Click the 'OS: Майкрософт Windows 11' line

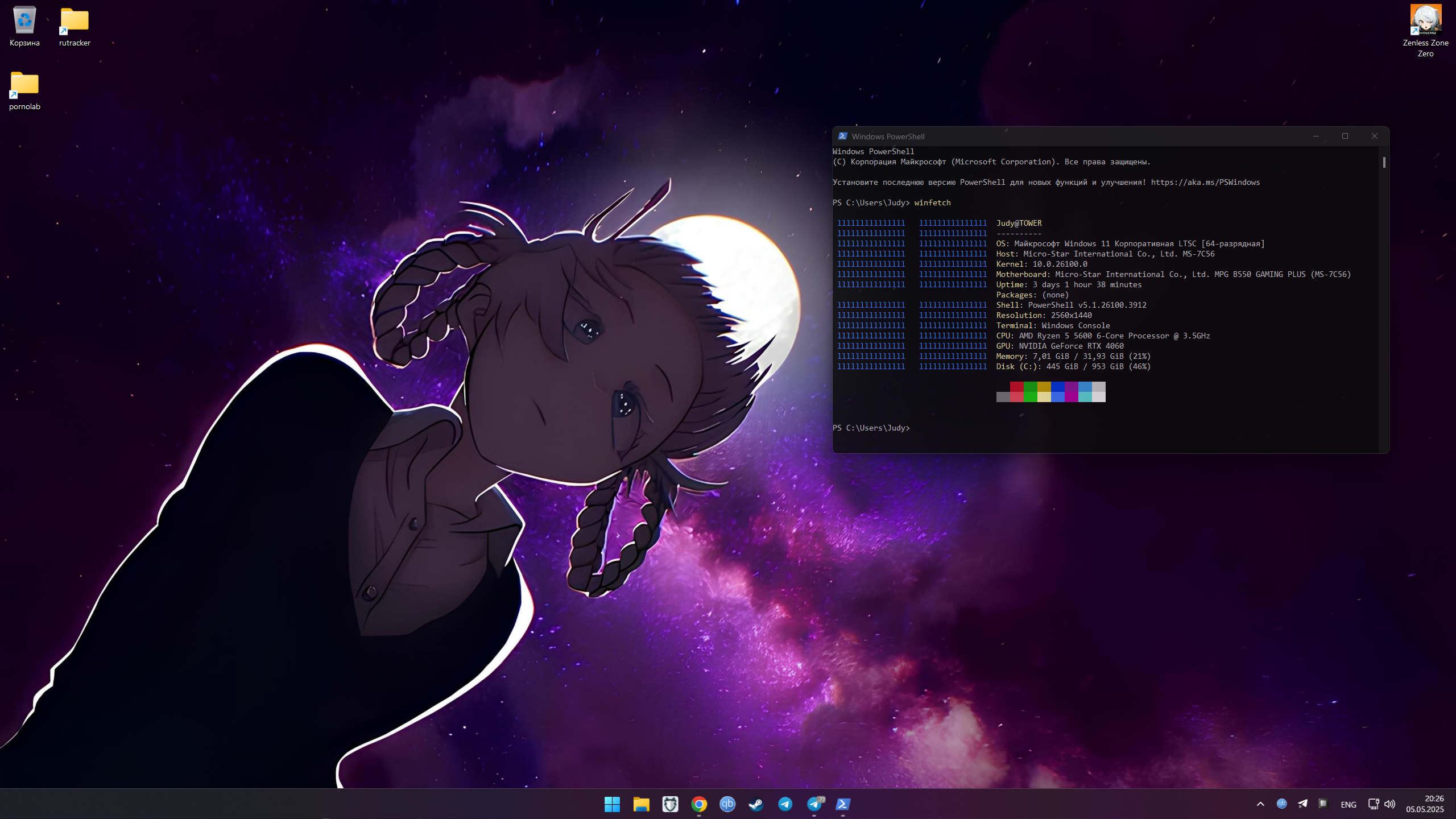1131,244
